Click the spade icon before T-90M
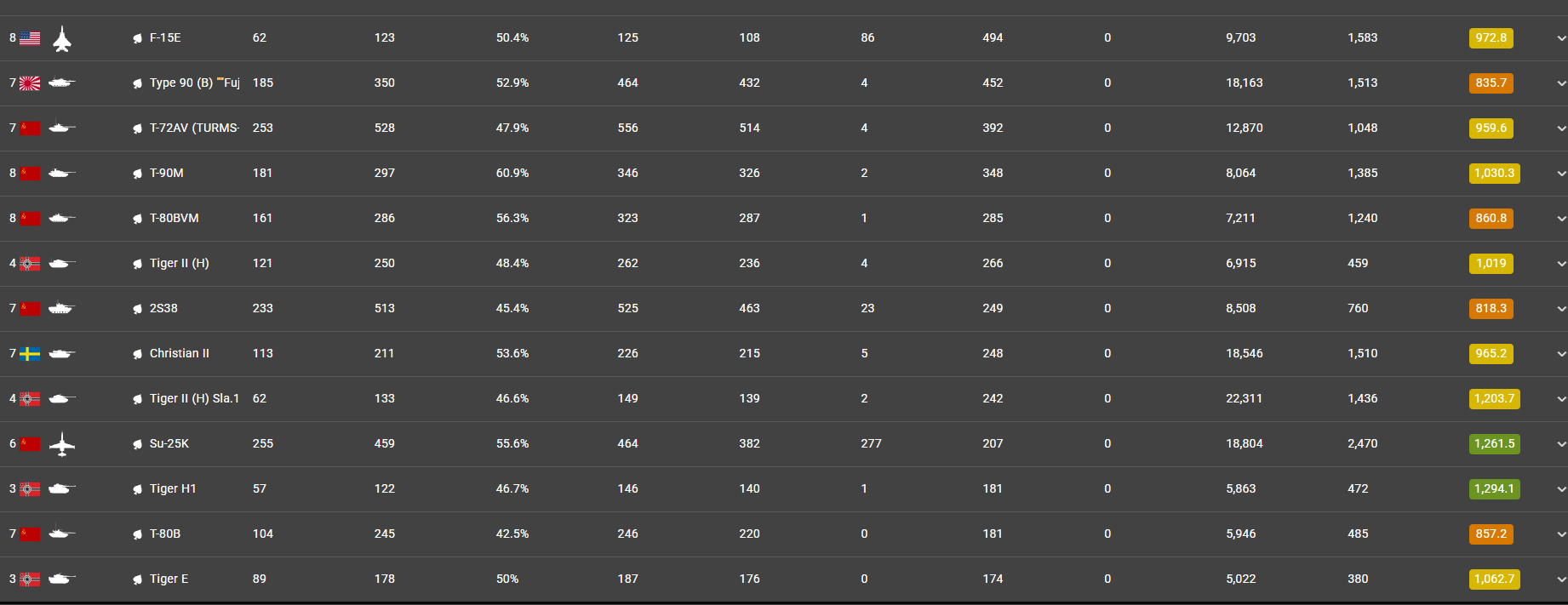 click(137, 174)
